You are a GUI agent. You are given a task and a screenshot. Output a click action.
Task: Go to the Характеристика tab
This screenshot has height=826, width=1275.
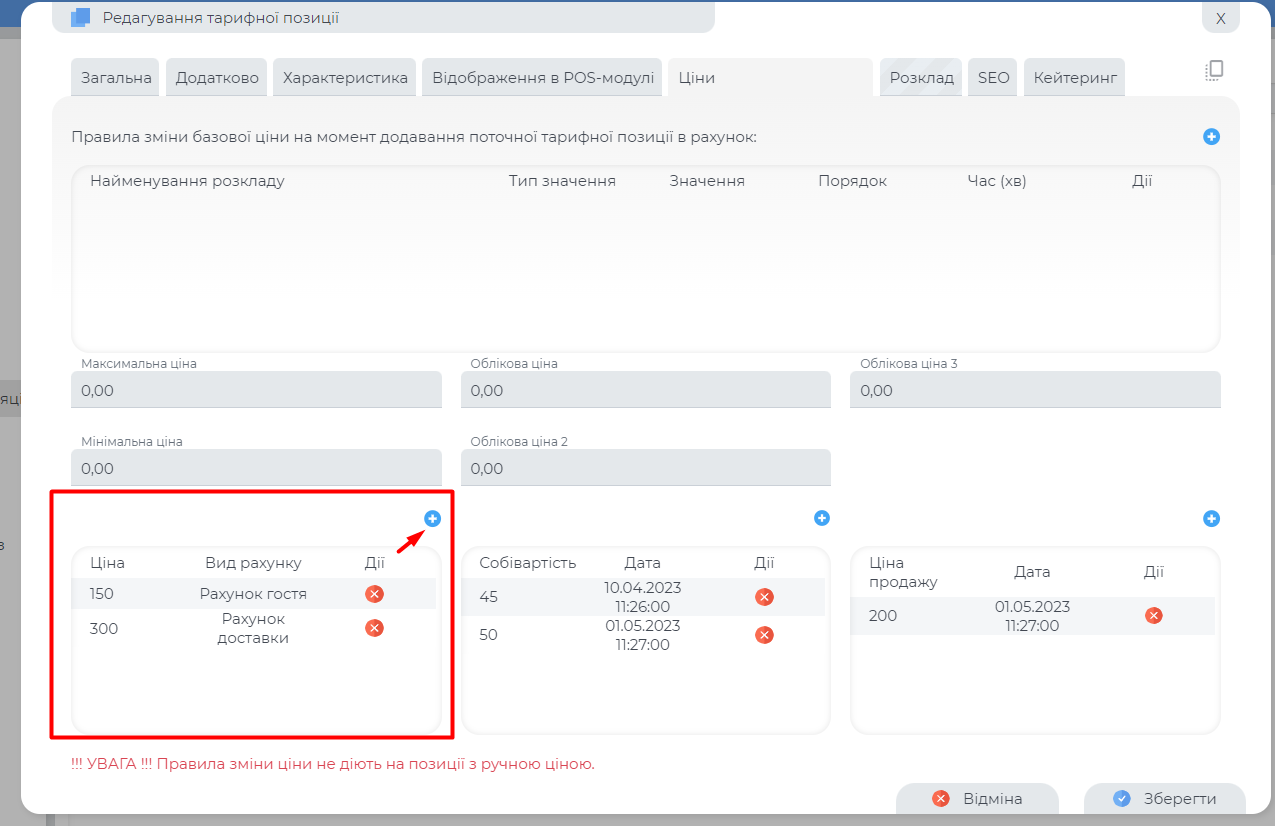click(345, 78)
